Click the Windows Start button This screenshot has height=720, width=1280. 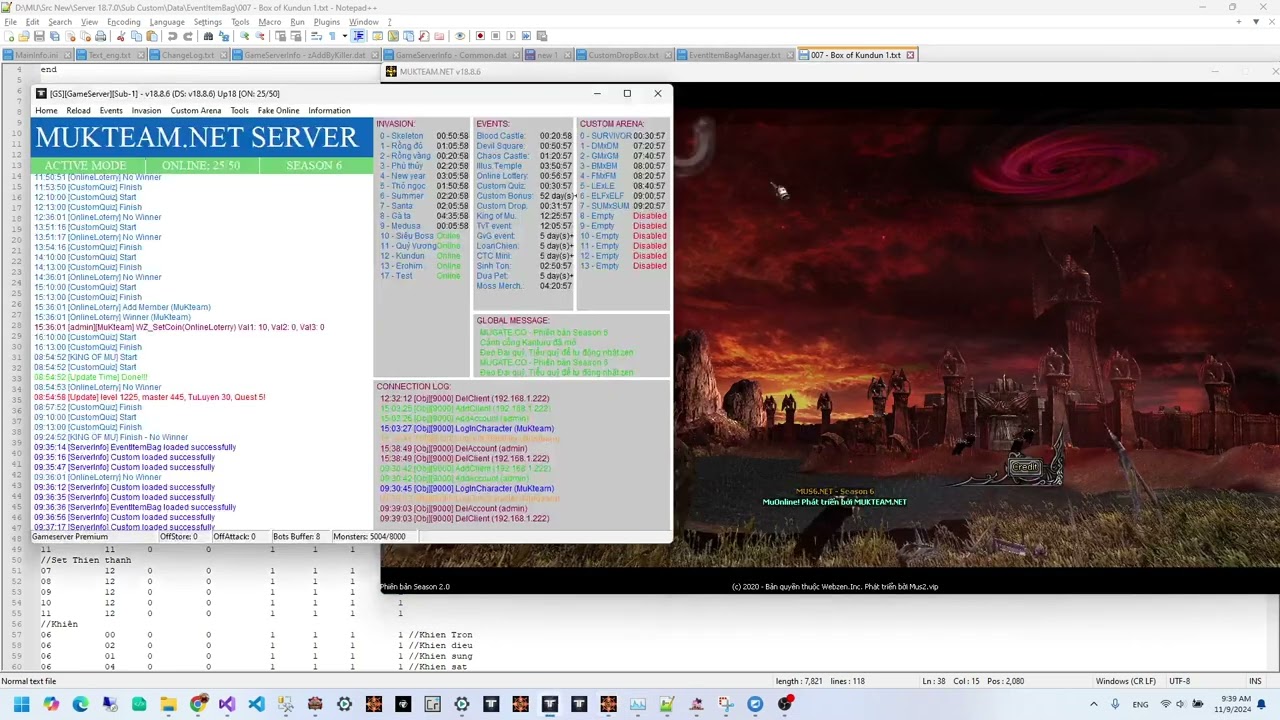click(21, 704)
